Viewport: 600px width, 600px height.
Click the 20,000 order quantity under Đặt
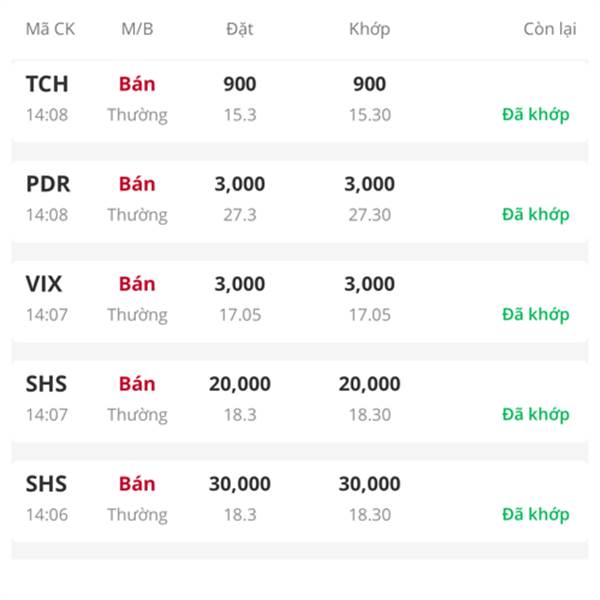click(240, 385)
